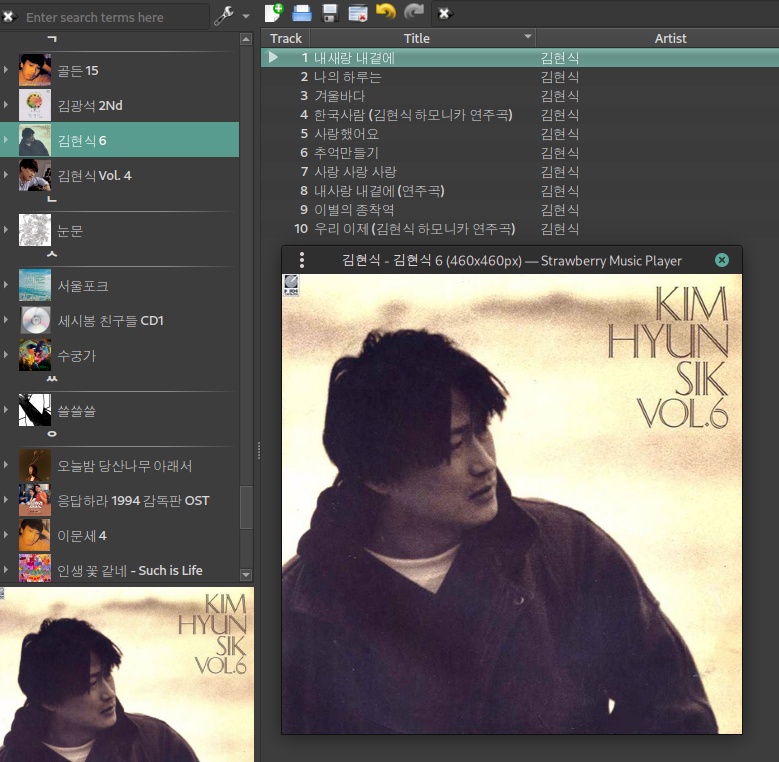
Task: Select track 10 우리 이제
Action: click(520, 228)
